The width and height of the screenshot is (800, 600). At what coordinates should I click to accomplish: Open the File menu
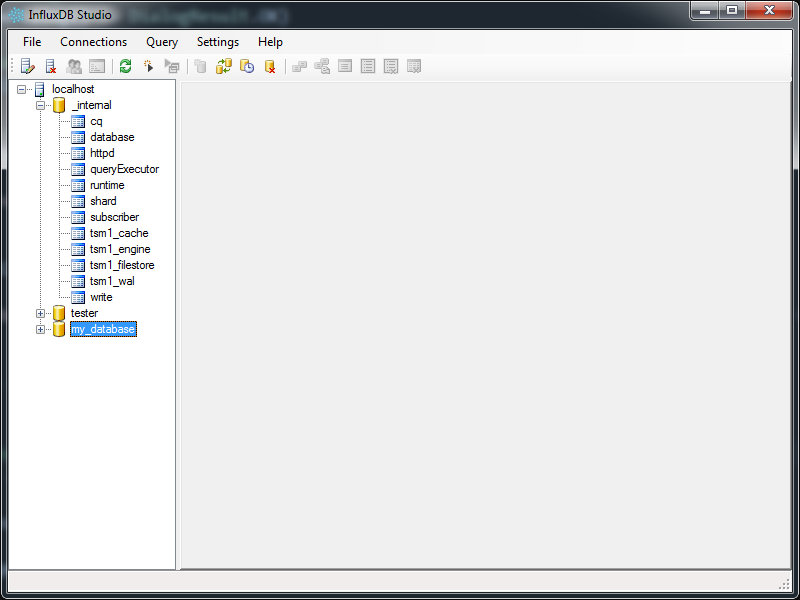point(32,42)
